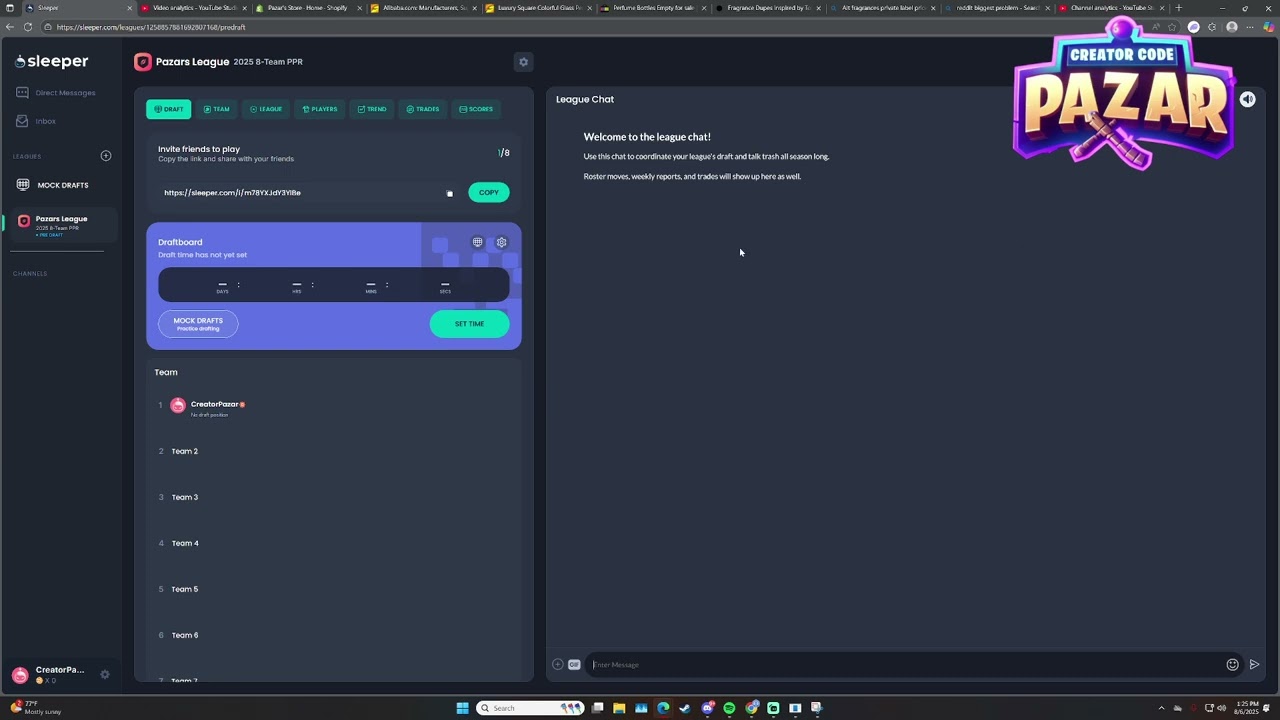The height and width of the screenshot is (720, 1280).
Task: Open the draftboard grid view icon
Action: click(x=477, y=242)
